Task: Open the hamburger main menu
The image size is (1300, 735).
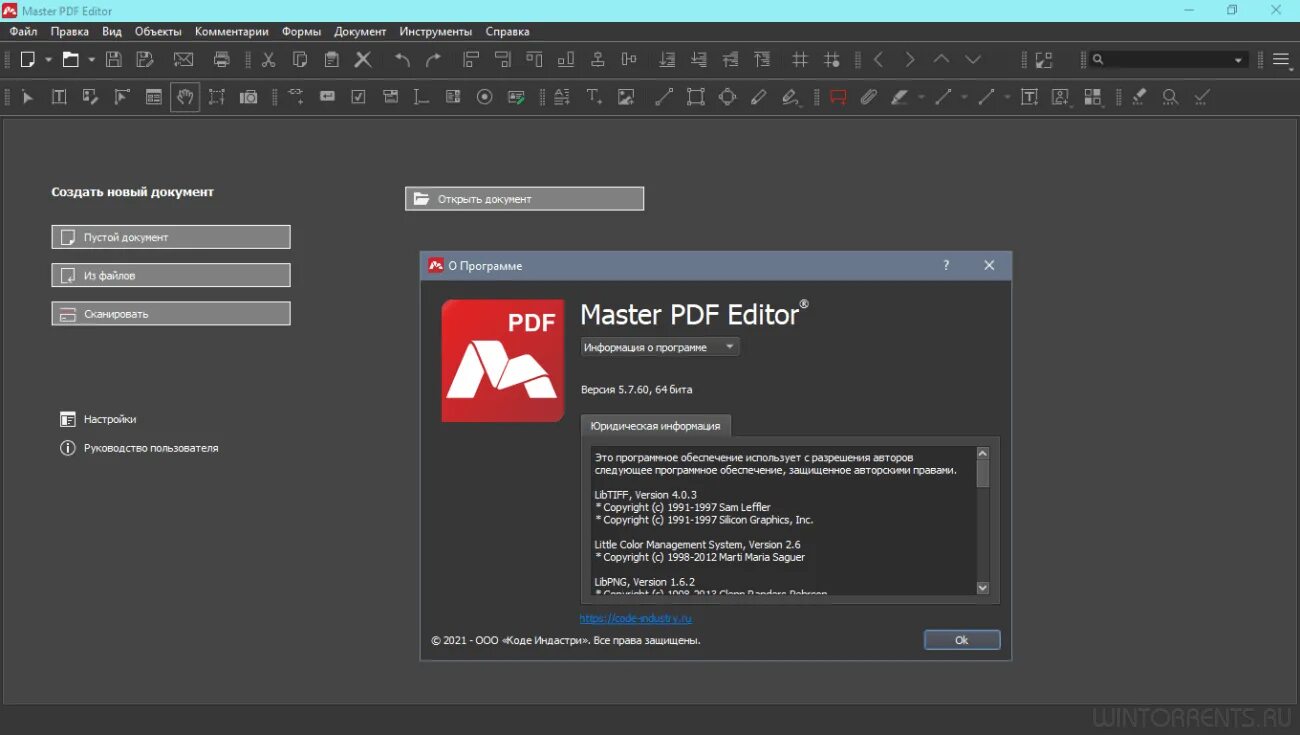Action: click(x=1281, y=60)
